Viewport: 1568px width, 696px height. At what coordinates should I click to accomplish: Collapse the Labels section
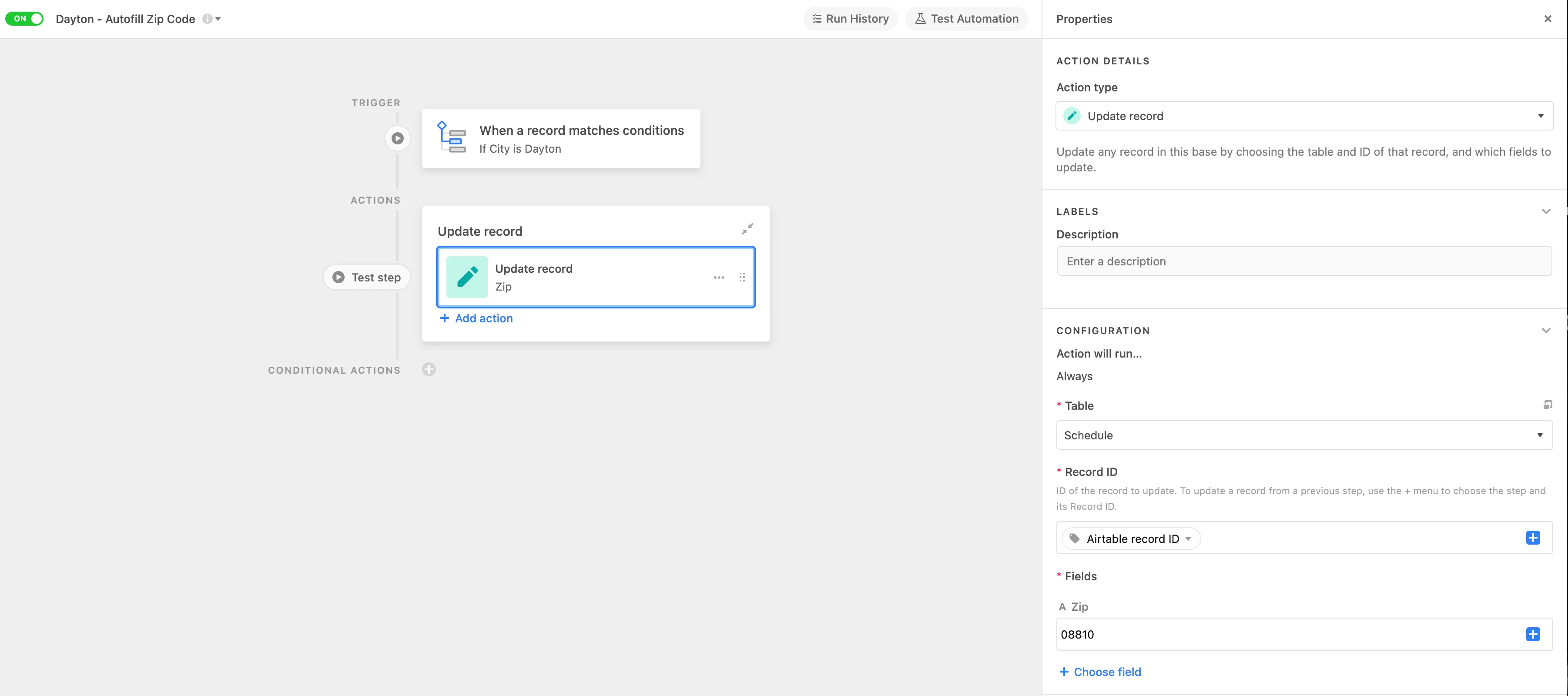(1545, 212)
